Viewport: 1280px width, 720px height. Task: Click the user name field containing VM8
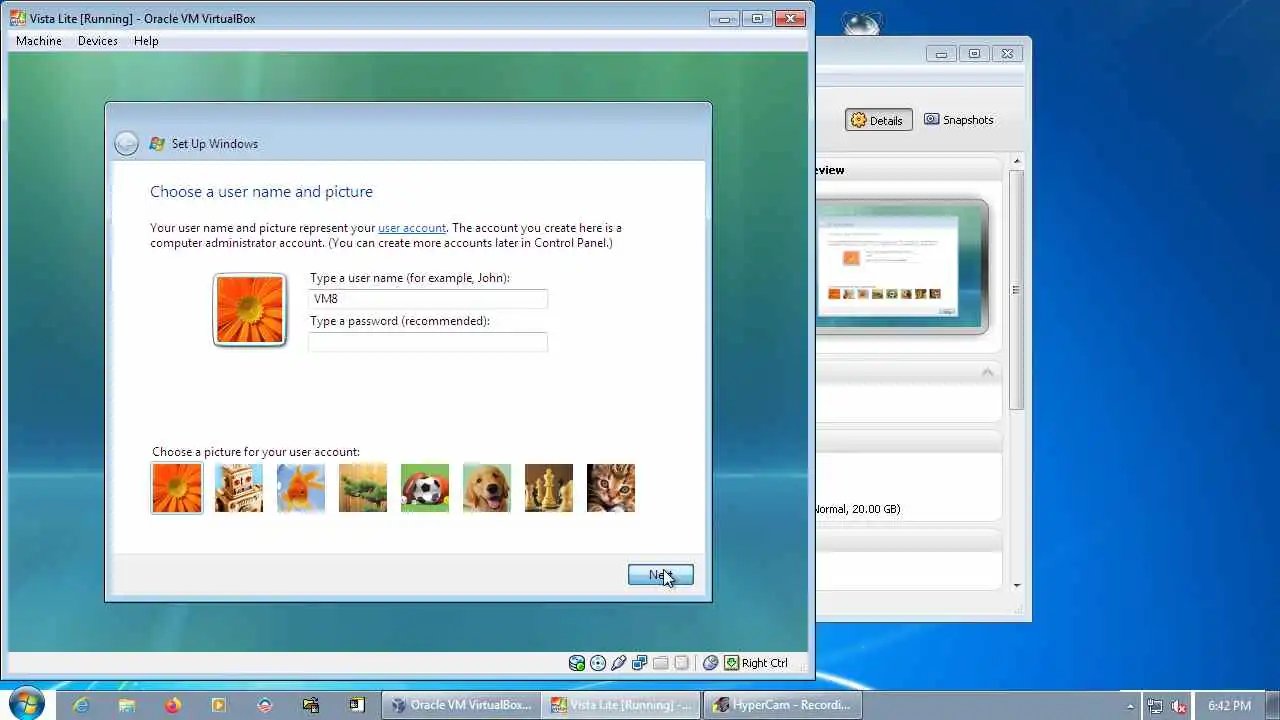pos(428,299)
